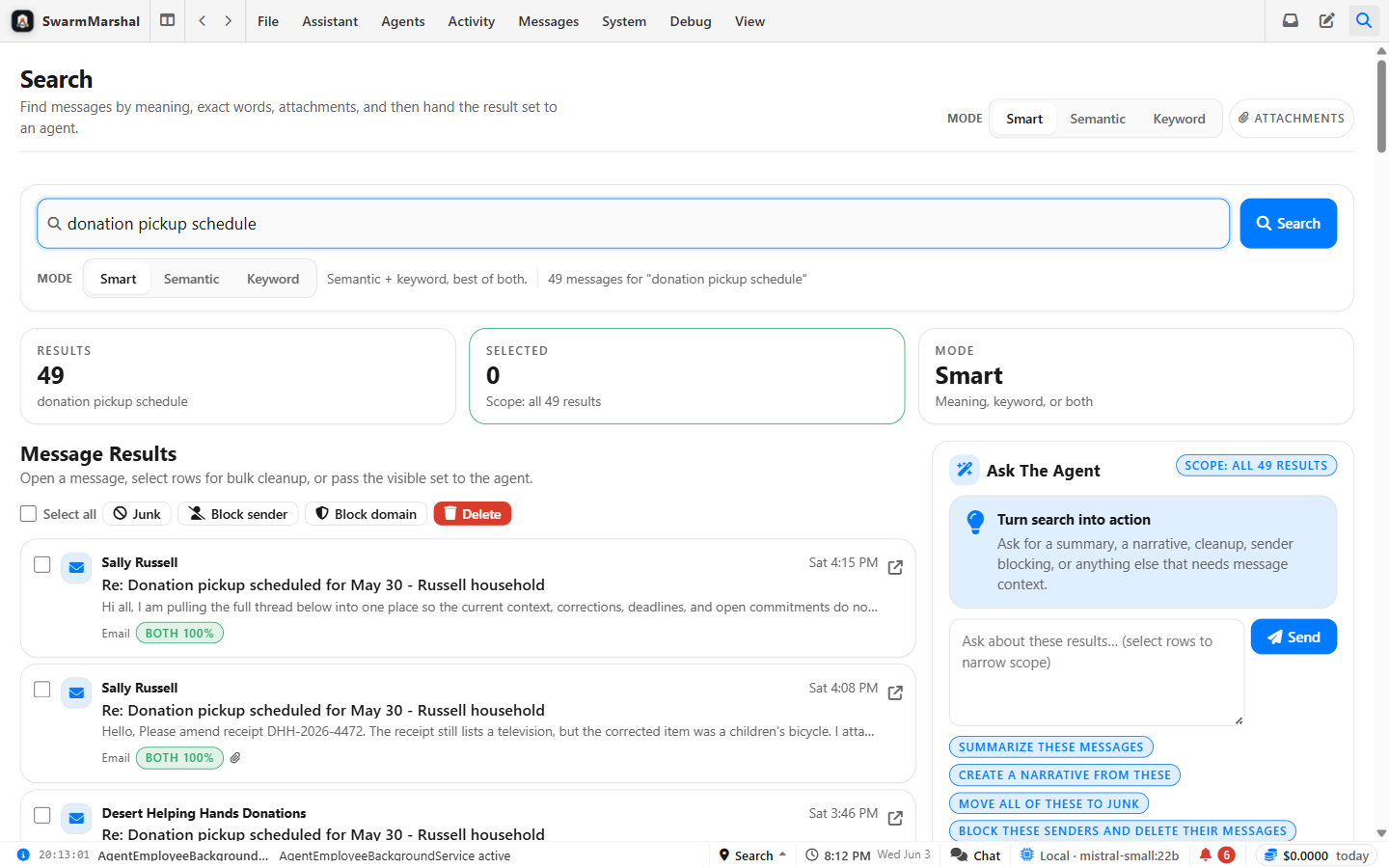The image size is (1389, 868).
Task: Tick the Select all checkbox
Action: pyautogui.click(x=29, y=514)
